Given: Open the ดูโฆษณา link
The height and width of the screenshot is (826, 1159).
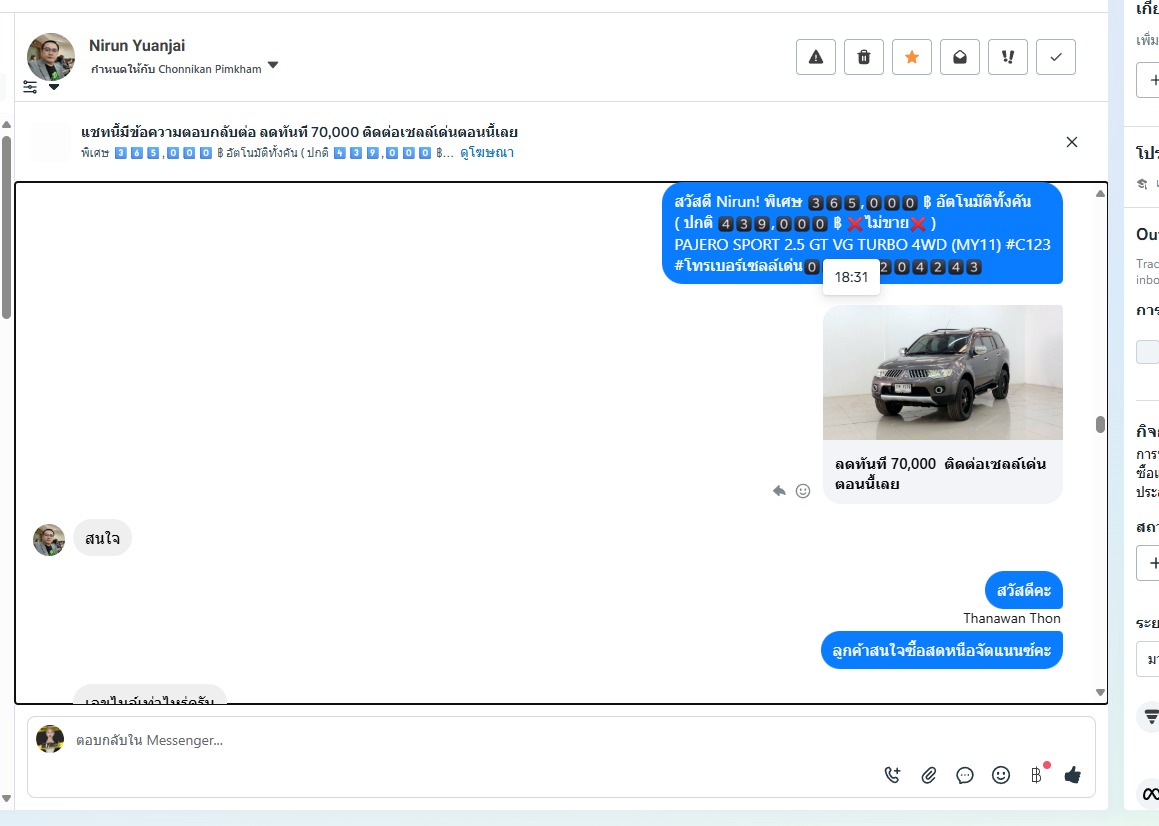Looking at the screenshot, I should (486, 153).
